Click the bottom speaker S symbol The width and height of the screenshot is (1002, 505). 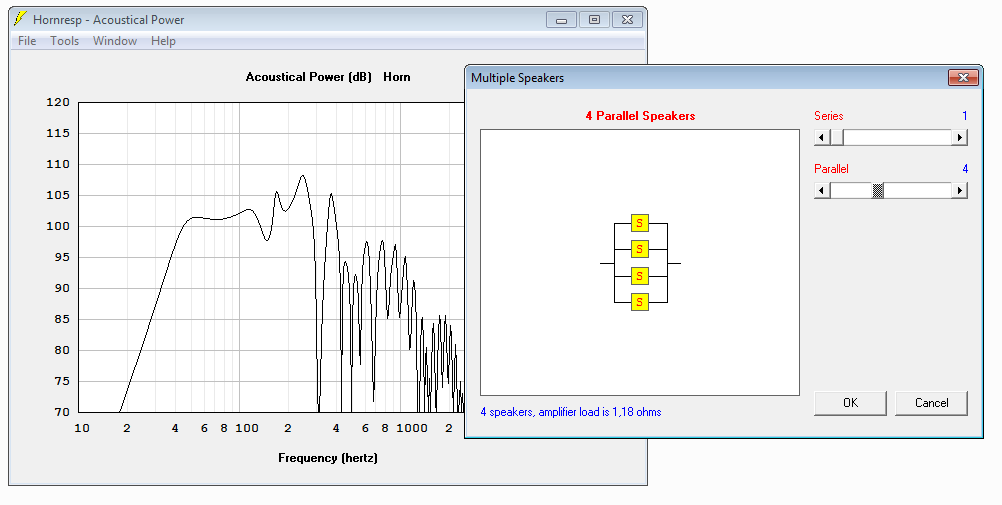[x=640, y=302]
